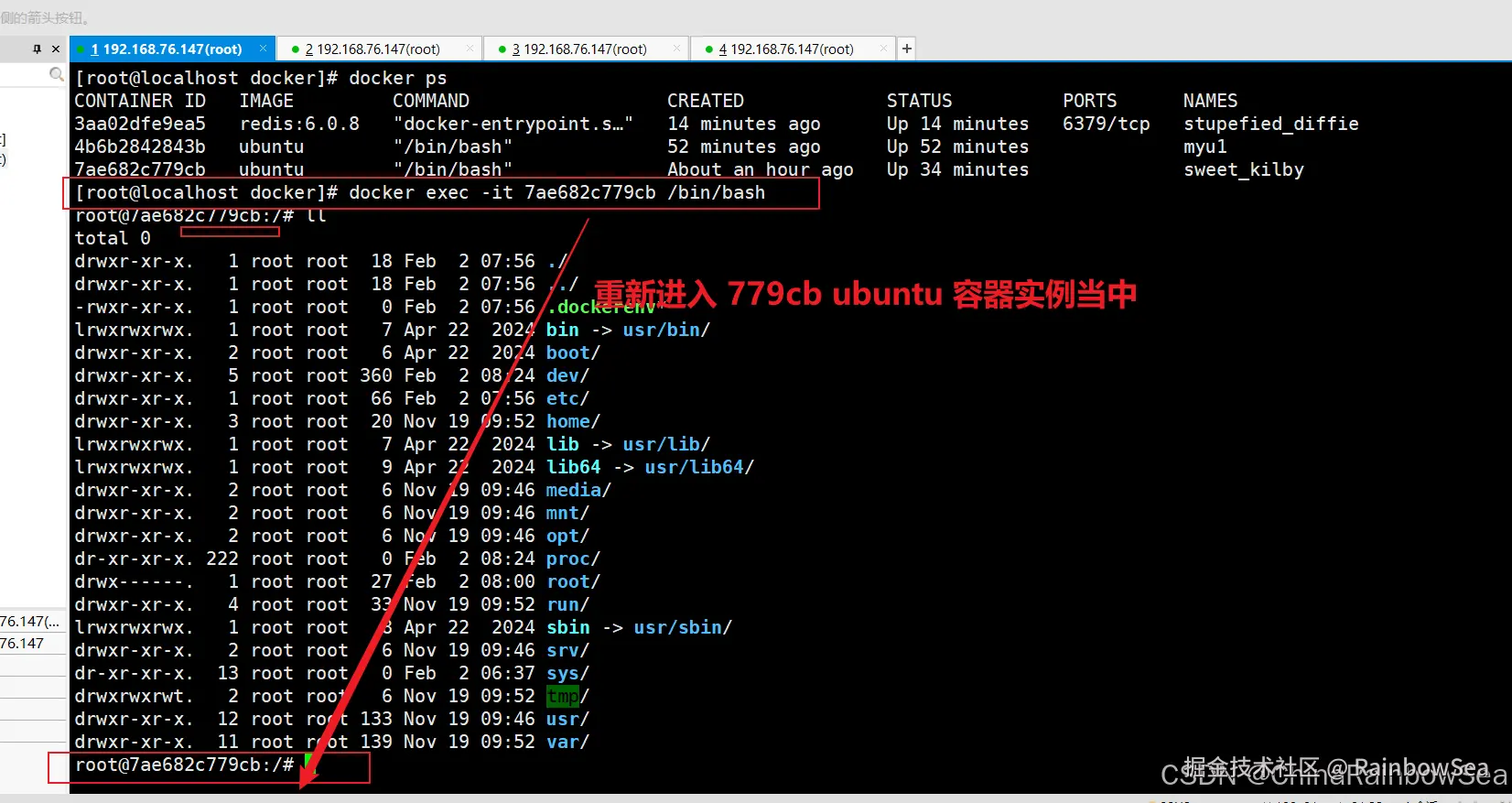Click the 'sys/' directory name
Screen dimensions: 1512x803
click(568, 673)
